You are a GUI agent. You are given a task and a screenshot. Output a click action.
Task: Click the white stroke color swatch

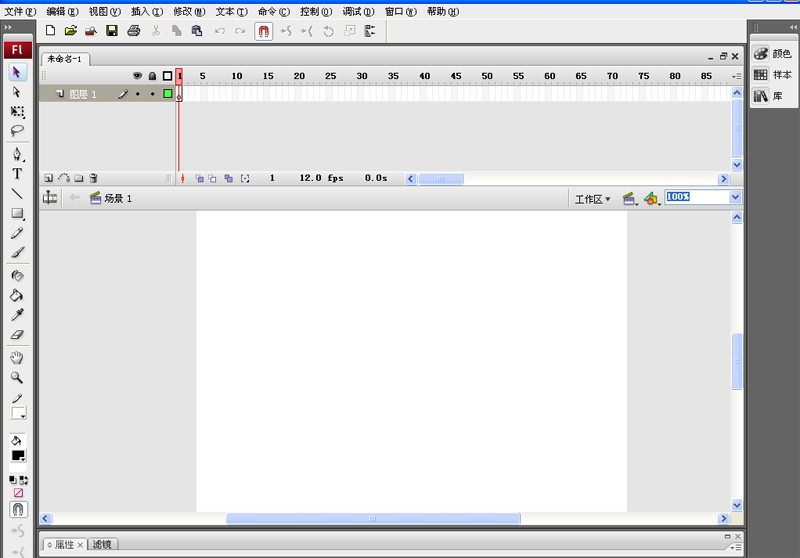point(18,413)
